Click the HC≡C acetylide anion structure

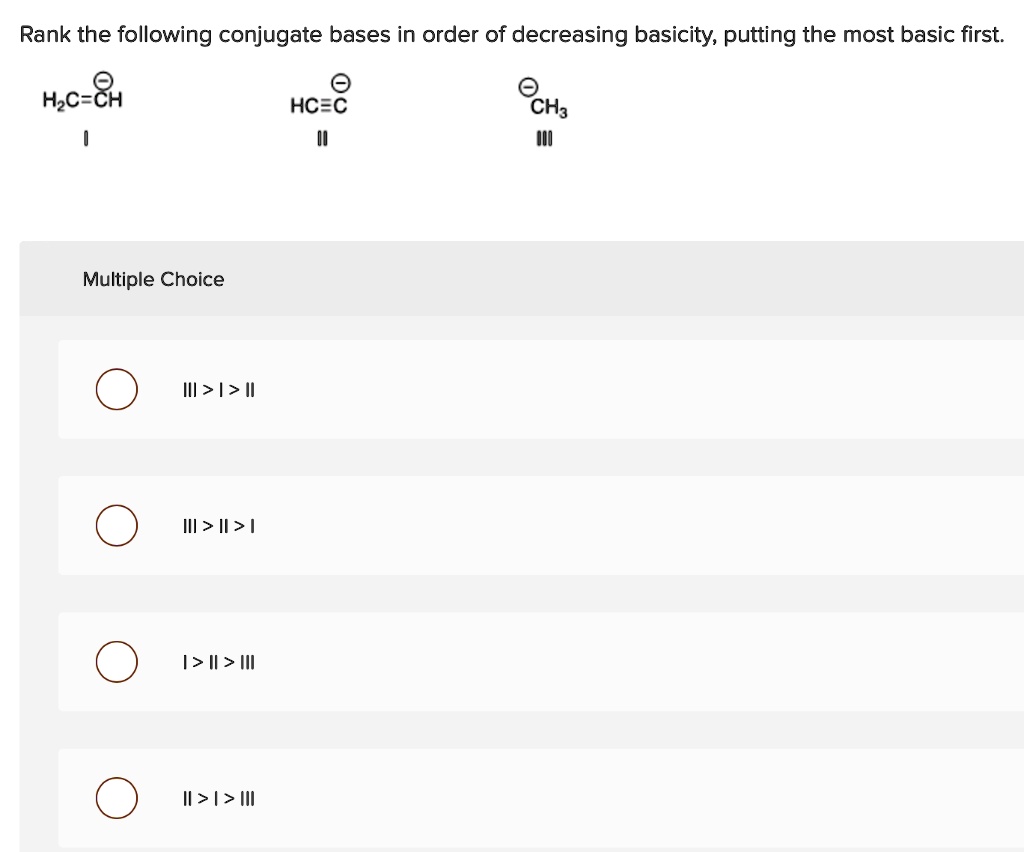pyautogui.click(x=320, y=103)
